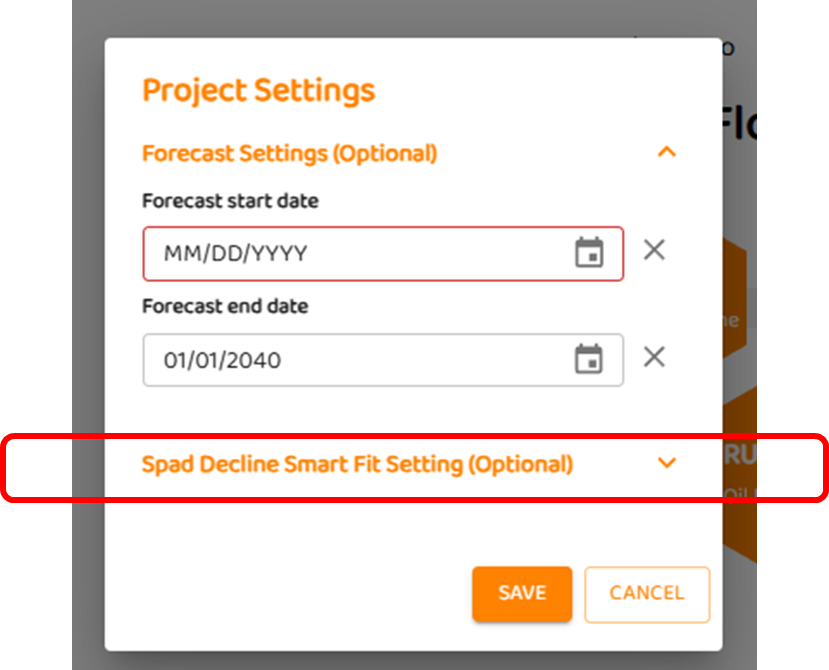Click the Forecast end date label
This screenshot has height=670, width=829.
tap(225, 306)
